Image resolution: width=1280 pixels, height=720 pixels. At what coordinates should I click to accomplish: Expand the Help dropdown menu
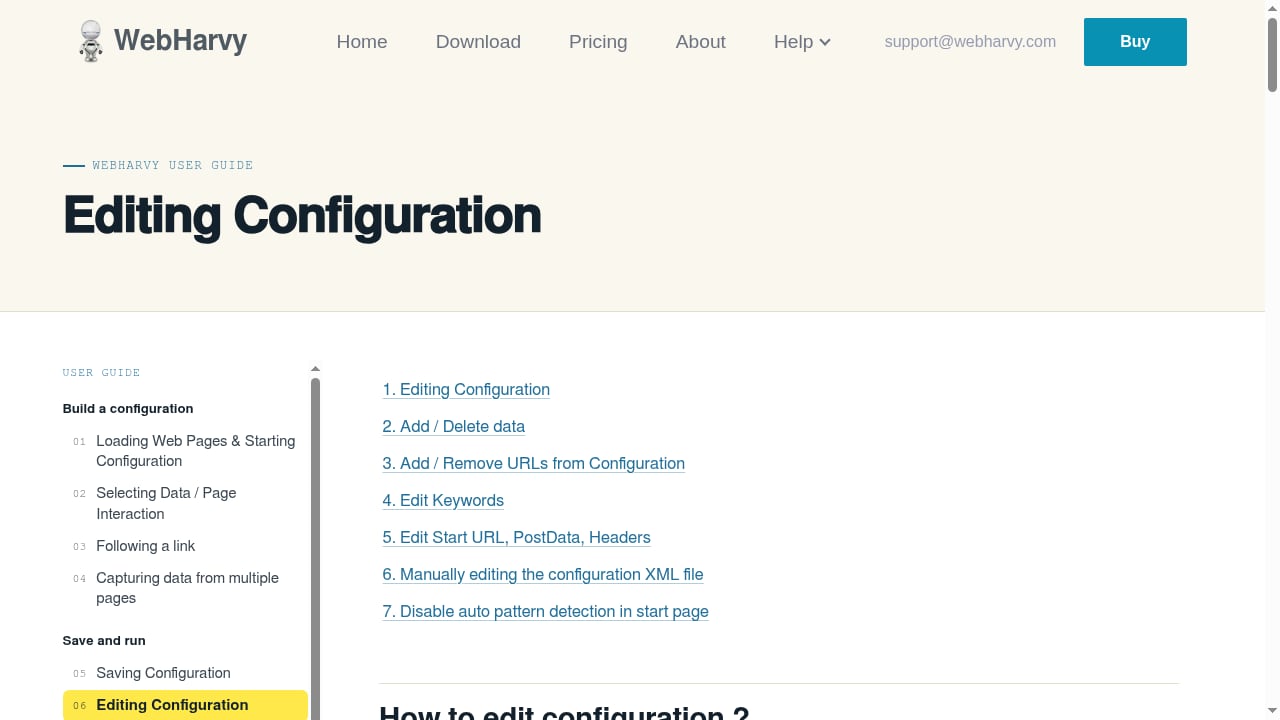coord(802,42)
